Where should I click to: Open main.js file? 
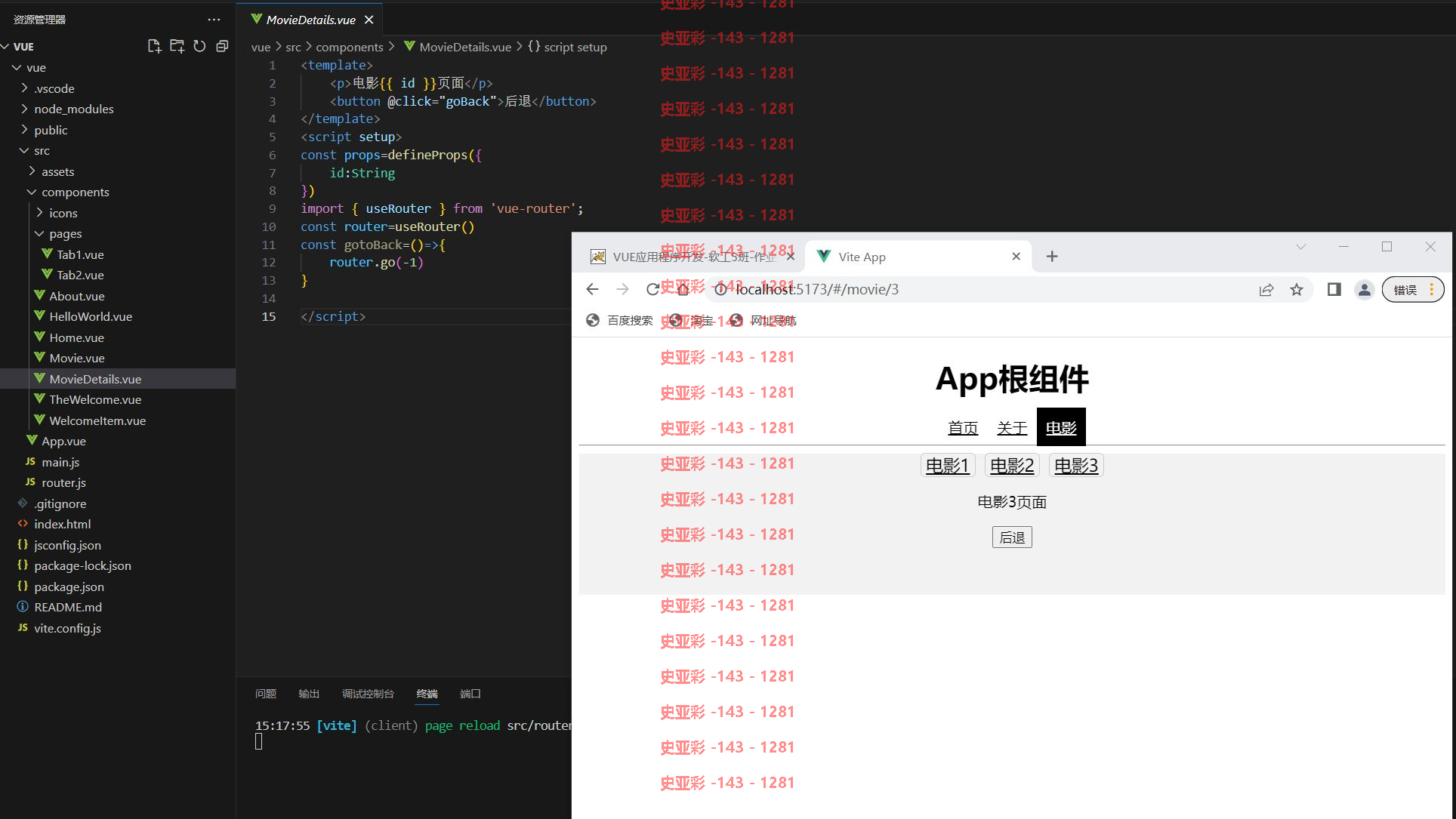coord(118,462)
